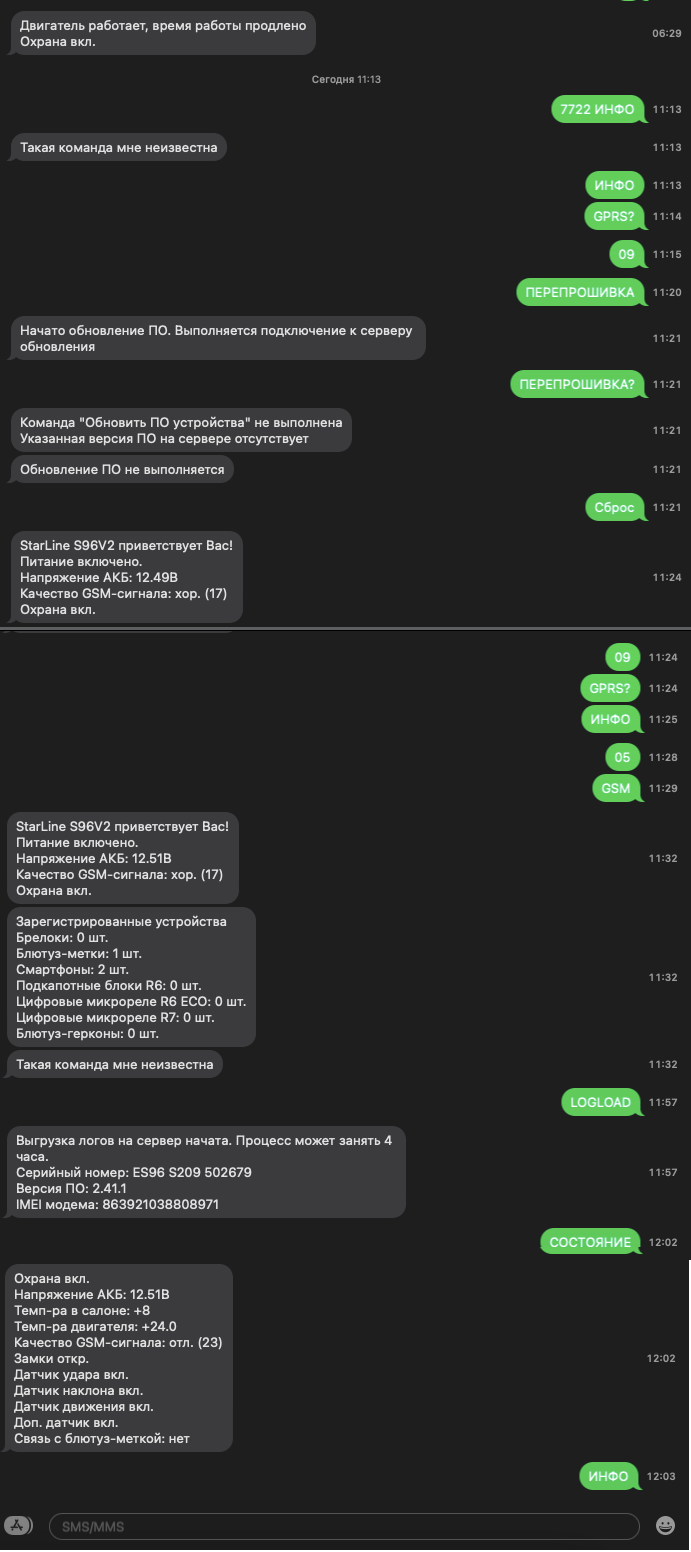Viewport: 691px width, 1552px height.
Task: Click the "Сегодня 11:13" date separator
Action: (x=346, y=79)
